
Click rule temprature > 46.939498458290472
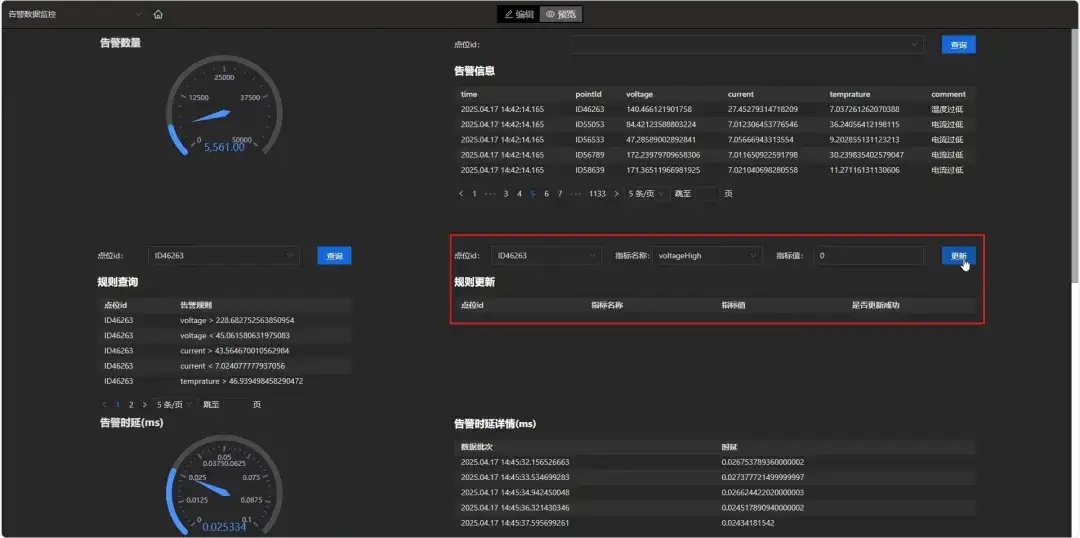242,381
